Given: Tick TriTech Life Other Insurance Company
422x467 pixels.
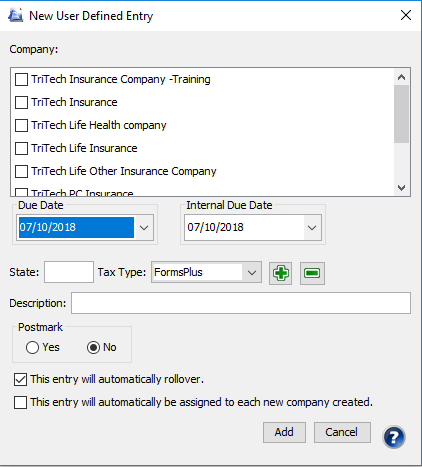Looking at the screenshot, I should 21,171.
